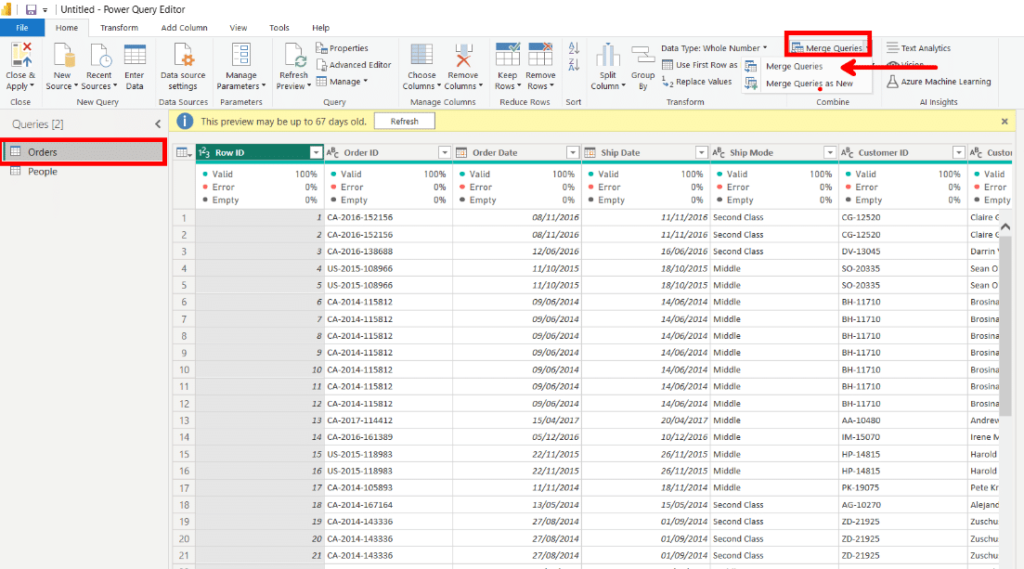The height and width of the screenshot is (569, 1024).
Task: Click customer ID cell PK-19075
Action: click(903, 488)
